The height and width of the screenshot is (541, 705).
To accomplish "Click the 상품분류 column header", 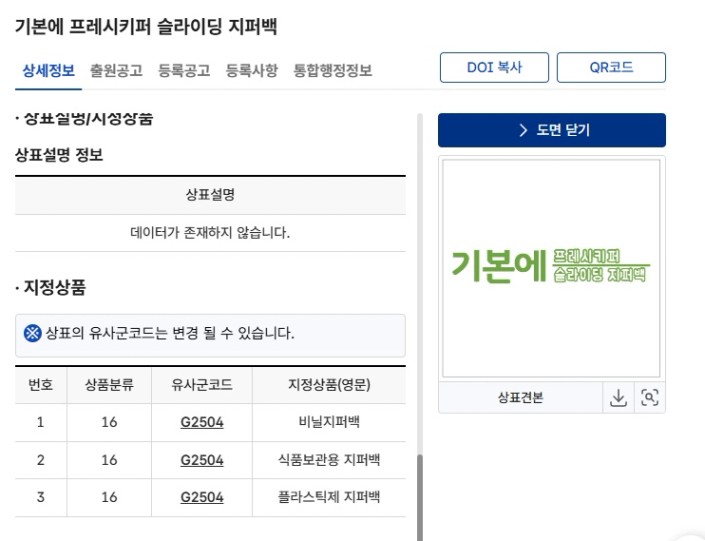I will pyautogui.click(x=109, y=385).
